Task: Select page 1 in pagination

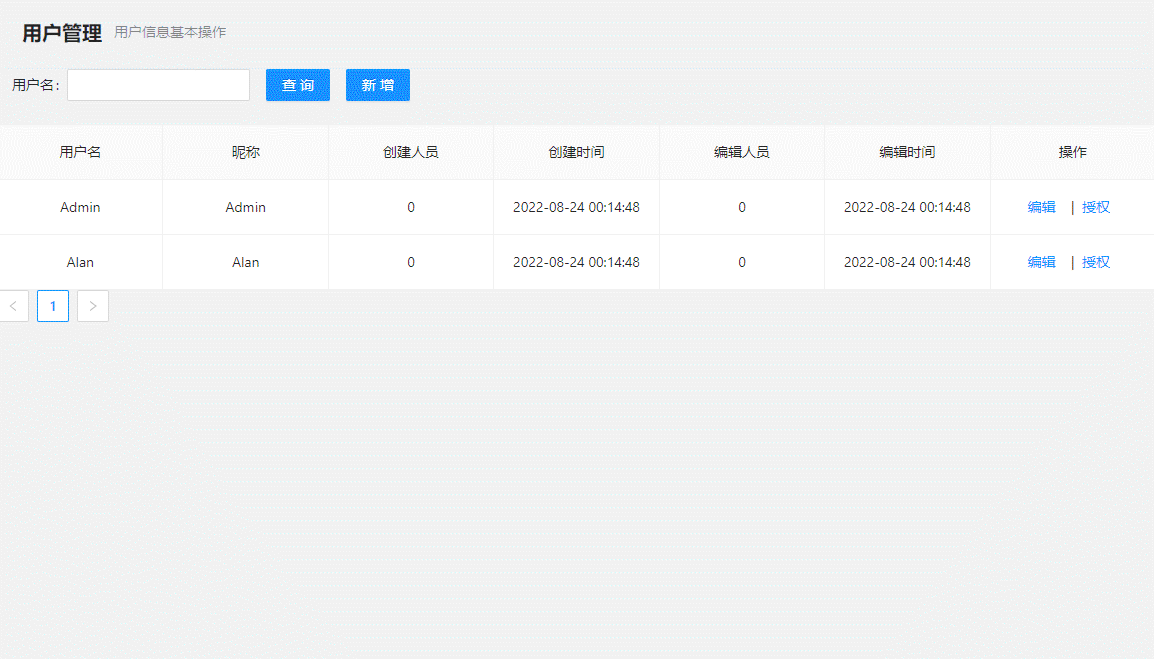Action: 53,306
